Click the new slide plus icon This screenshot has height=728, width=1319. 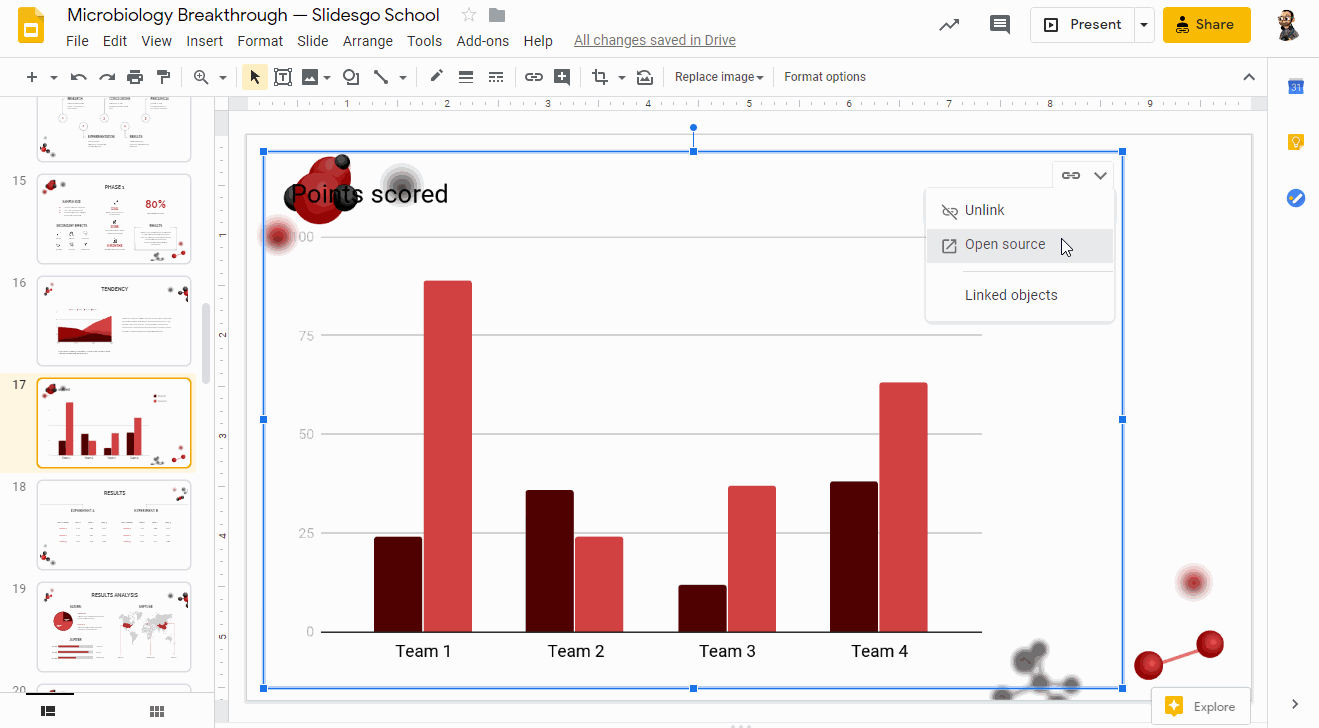(32, 77)
